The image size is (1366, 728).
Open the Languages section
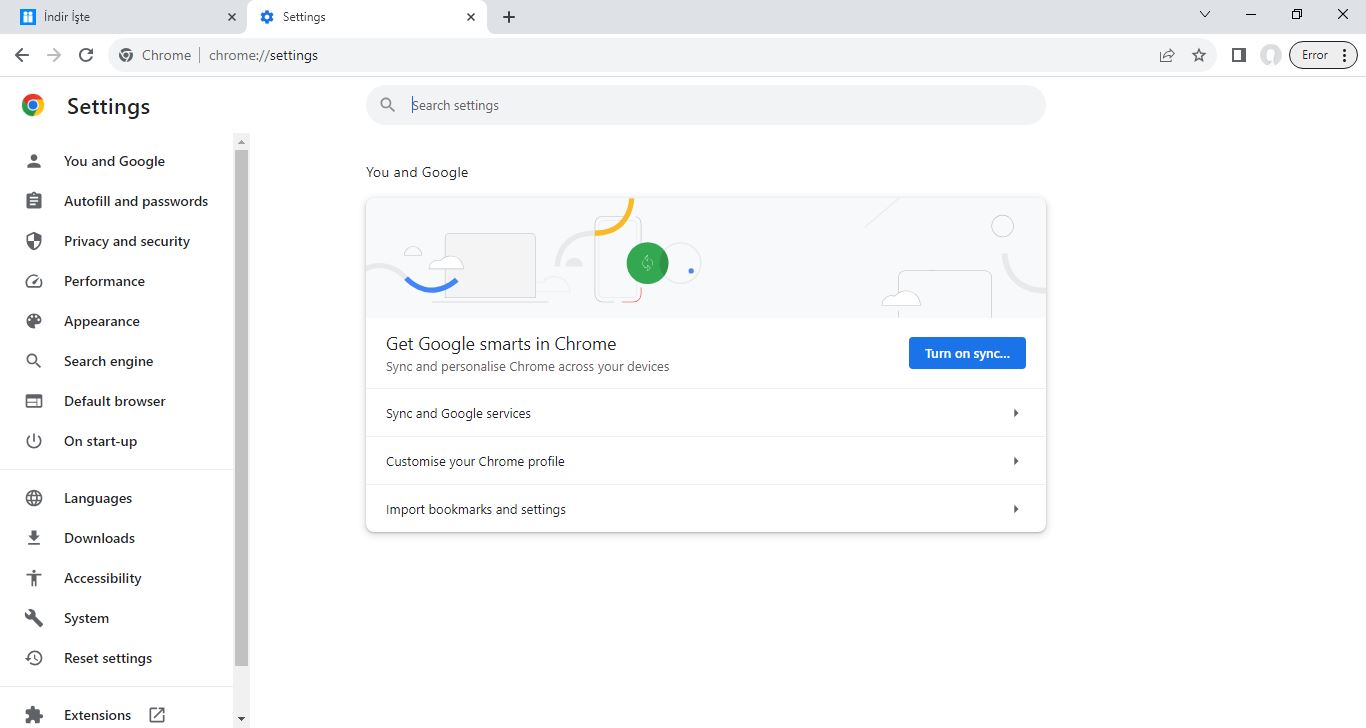point(98,498)
